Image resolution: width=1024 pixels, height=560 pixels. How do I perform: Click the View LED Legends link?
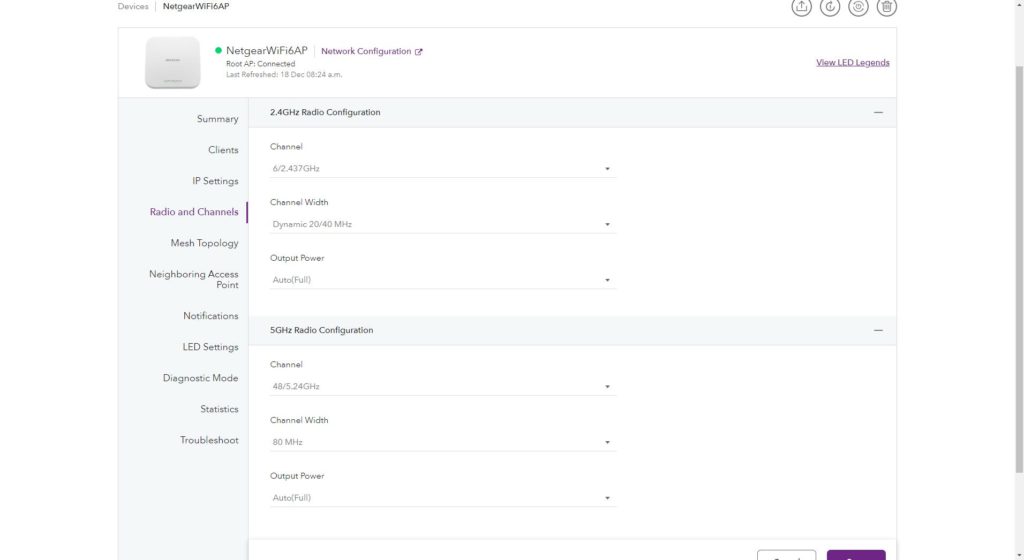[852, 63]
